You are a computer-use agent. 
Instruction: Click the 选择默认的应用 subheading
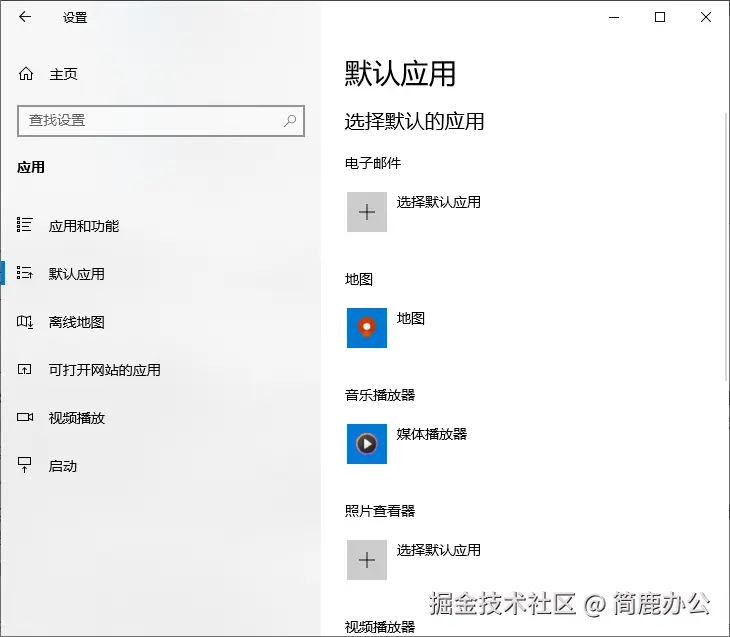414,122
